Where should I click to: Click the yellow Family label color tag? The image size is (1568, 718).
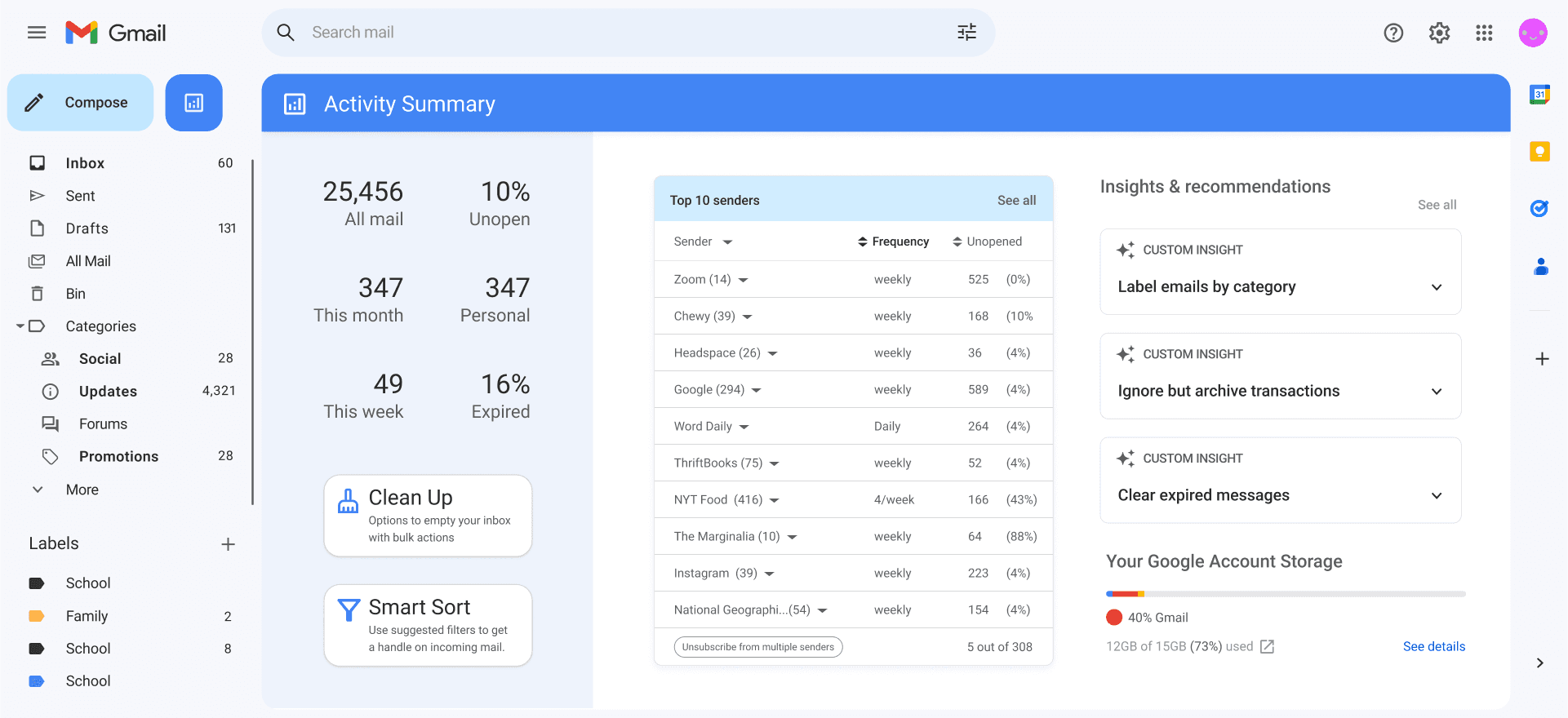tap(37, 616)
